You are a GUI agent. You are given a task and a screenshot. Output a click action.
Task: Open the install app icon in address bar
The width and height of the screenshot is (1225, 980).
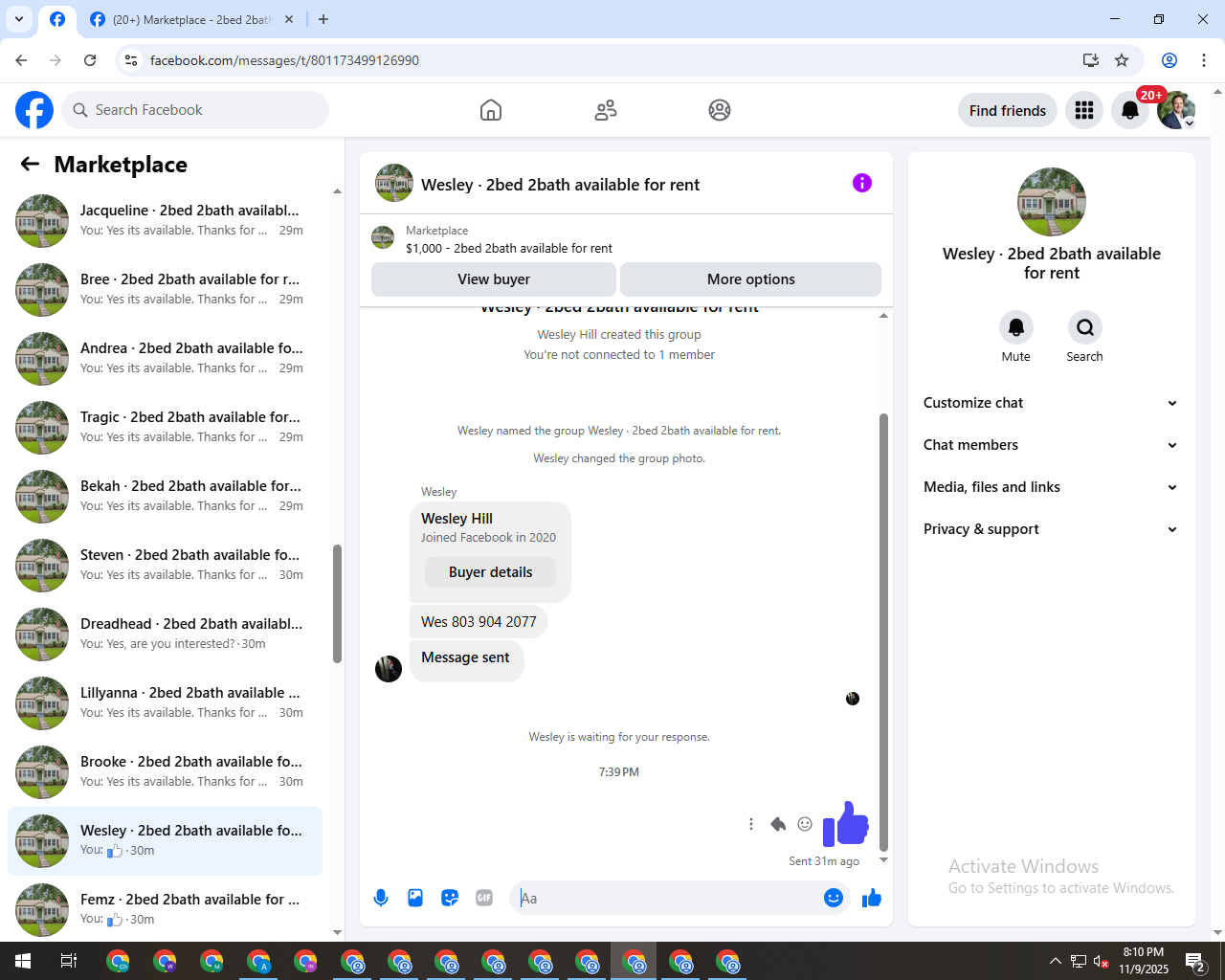(x=1091, y=60)
